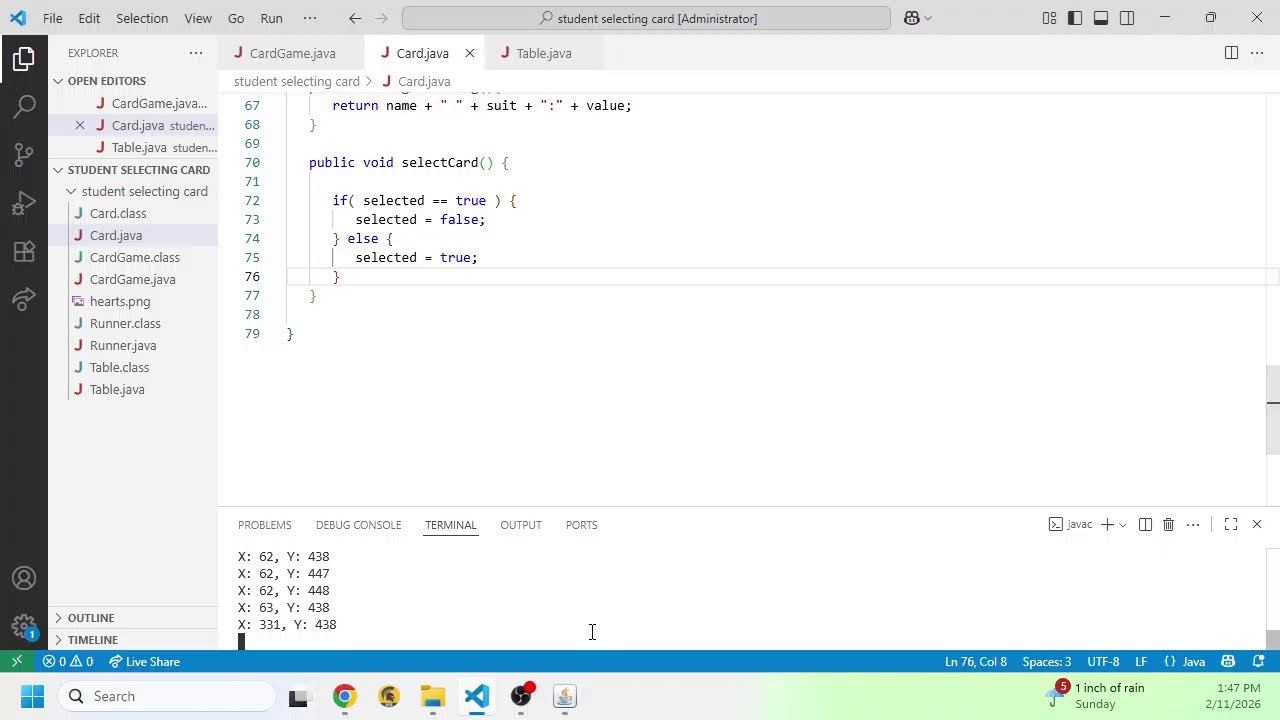Open Runner.java in file tree
Viewport: 1280px width, 720px height.
(123, 346)
